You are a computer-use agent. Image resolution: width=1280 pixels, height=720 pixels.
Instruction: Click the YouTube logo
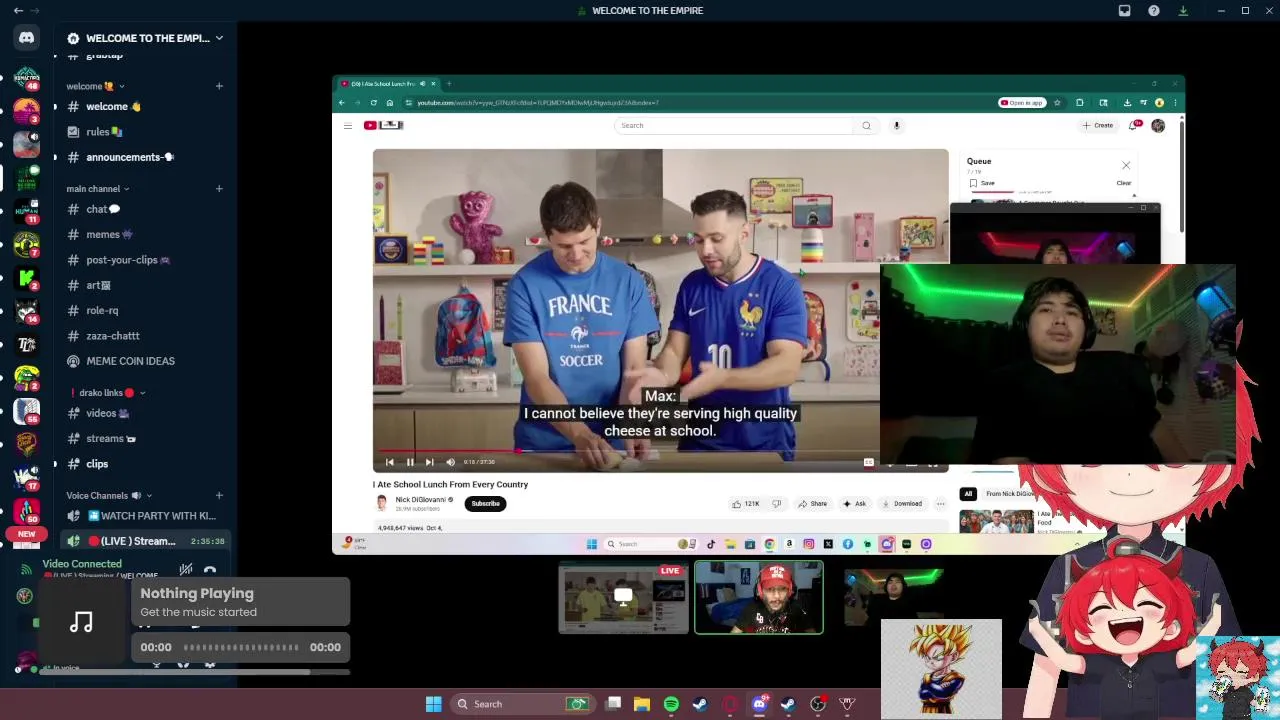(383, 125)
